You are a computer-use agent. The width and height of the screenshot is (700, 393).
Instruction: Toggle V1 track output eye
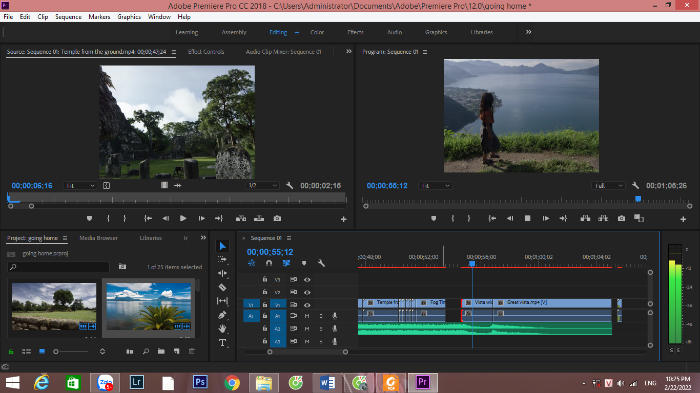[307, 305]
